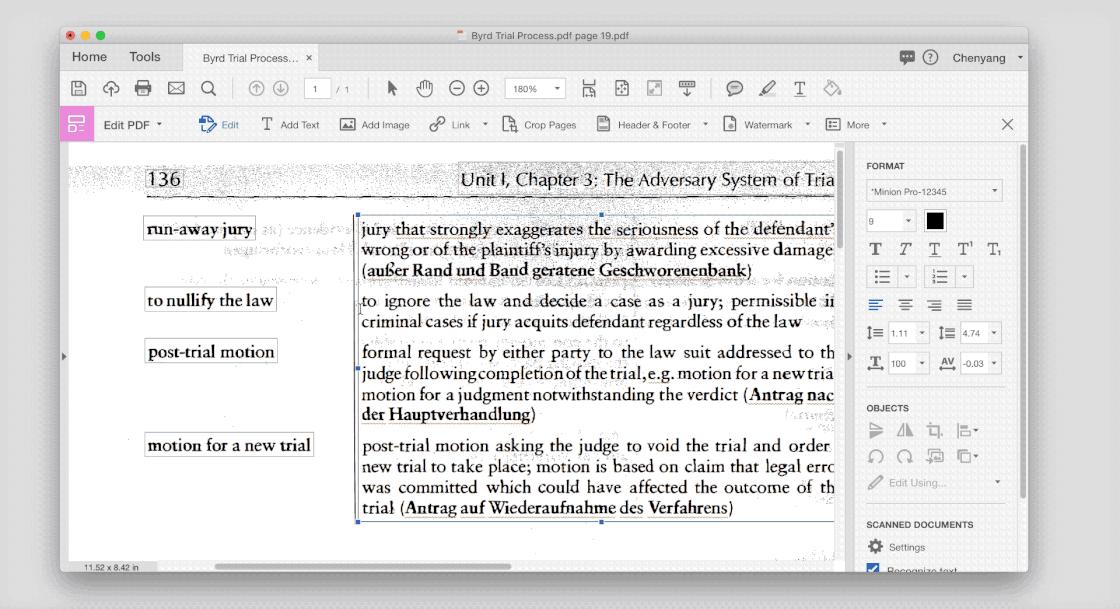
Task: Send file by email envelope icon
Action: 176,89
